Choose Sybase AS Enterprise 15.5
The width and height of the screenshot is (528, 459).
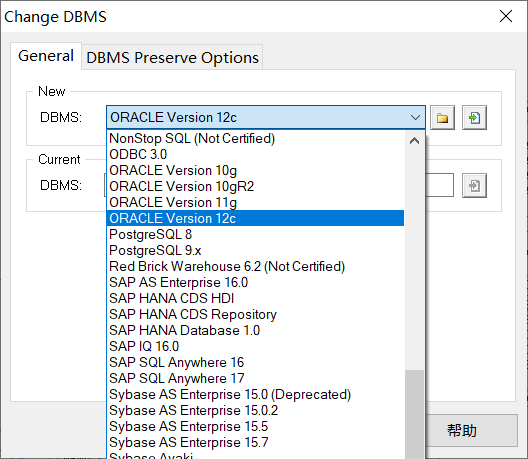click(255, 426)
